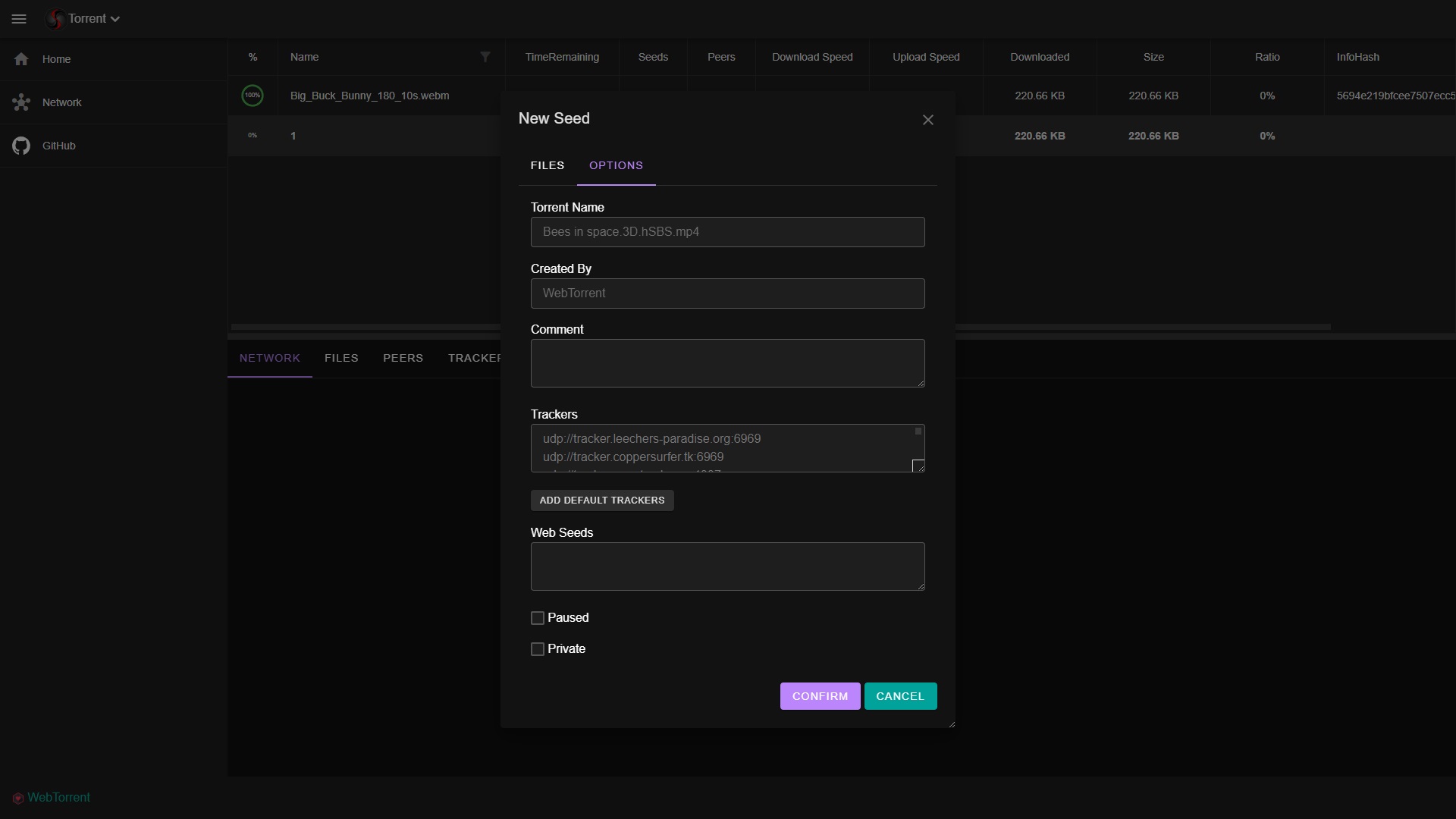The width and height of the screenshot is (1456, 819).
Task: Open the hamburger navigation menu
Action: point(19,19)
